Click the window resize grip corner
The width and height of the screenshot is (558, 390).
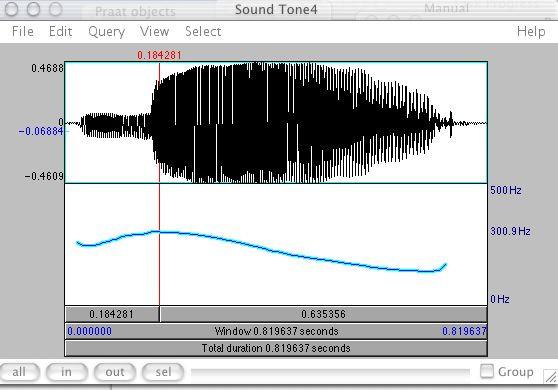coord(550,376)
